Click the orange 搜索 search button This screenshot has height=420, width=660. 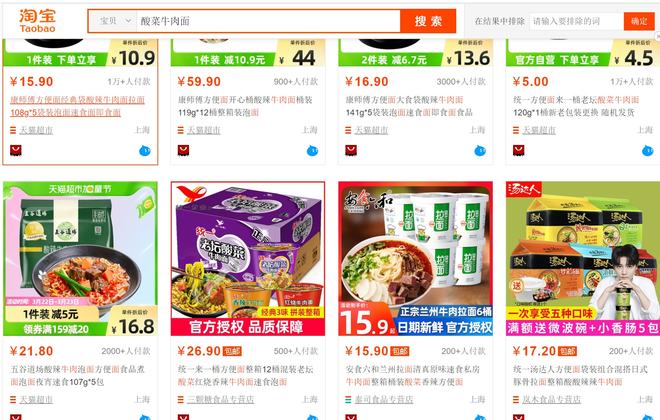click(x=428, y=21)
